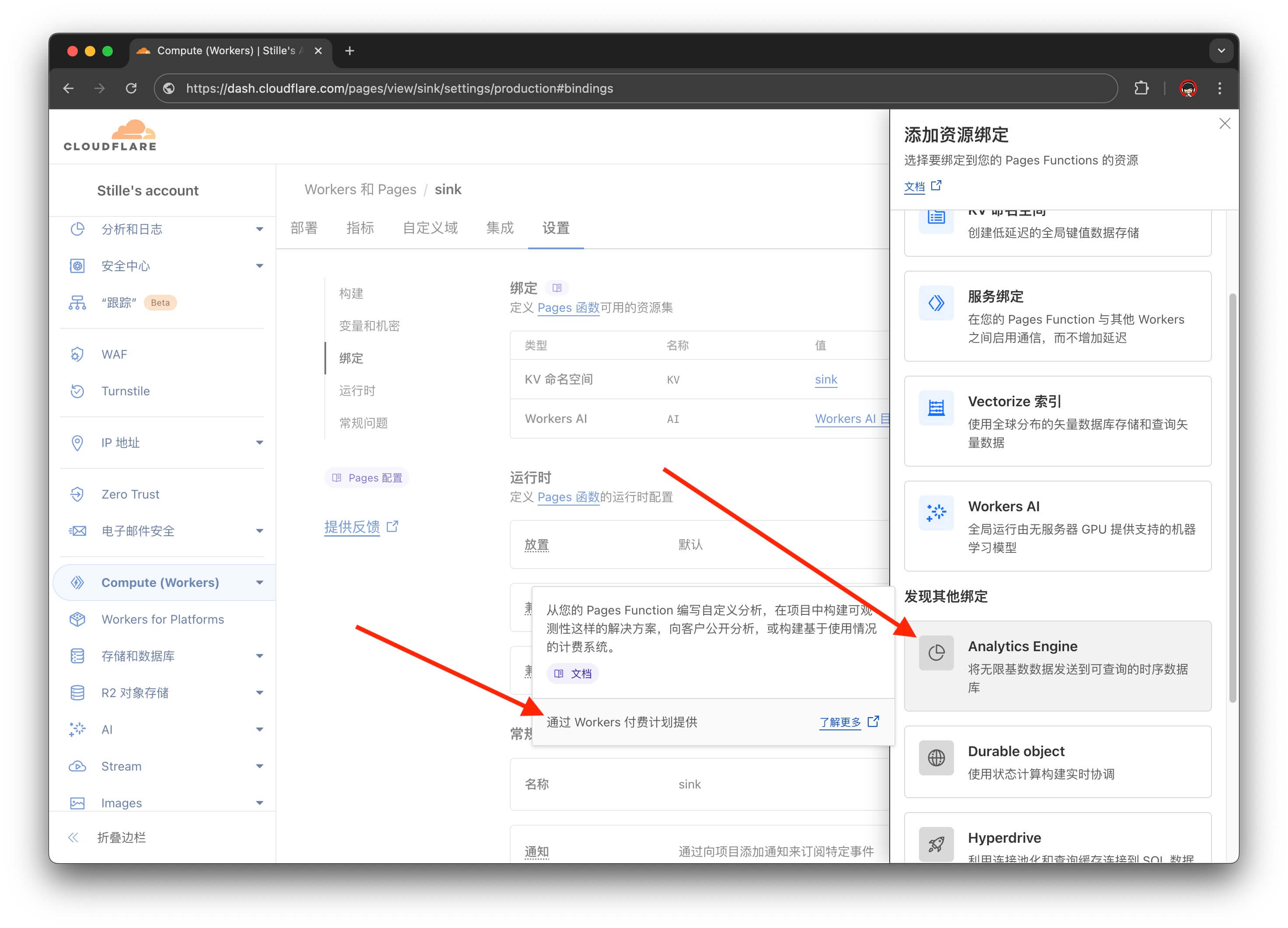1288x928 pixels.
Task: Click the Analytics Engine pie chart icon
Action: coord(936,652)
